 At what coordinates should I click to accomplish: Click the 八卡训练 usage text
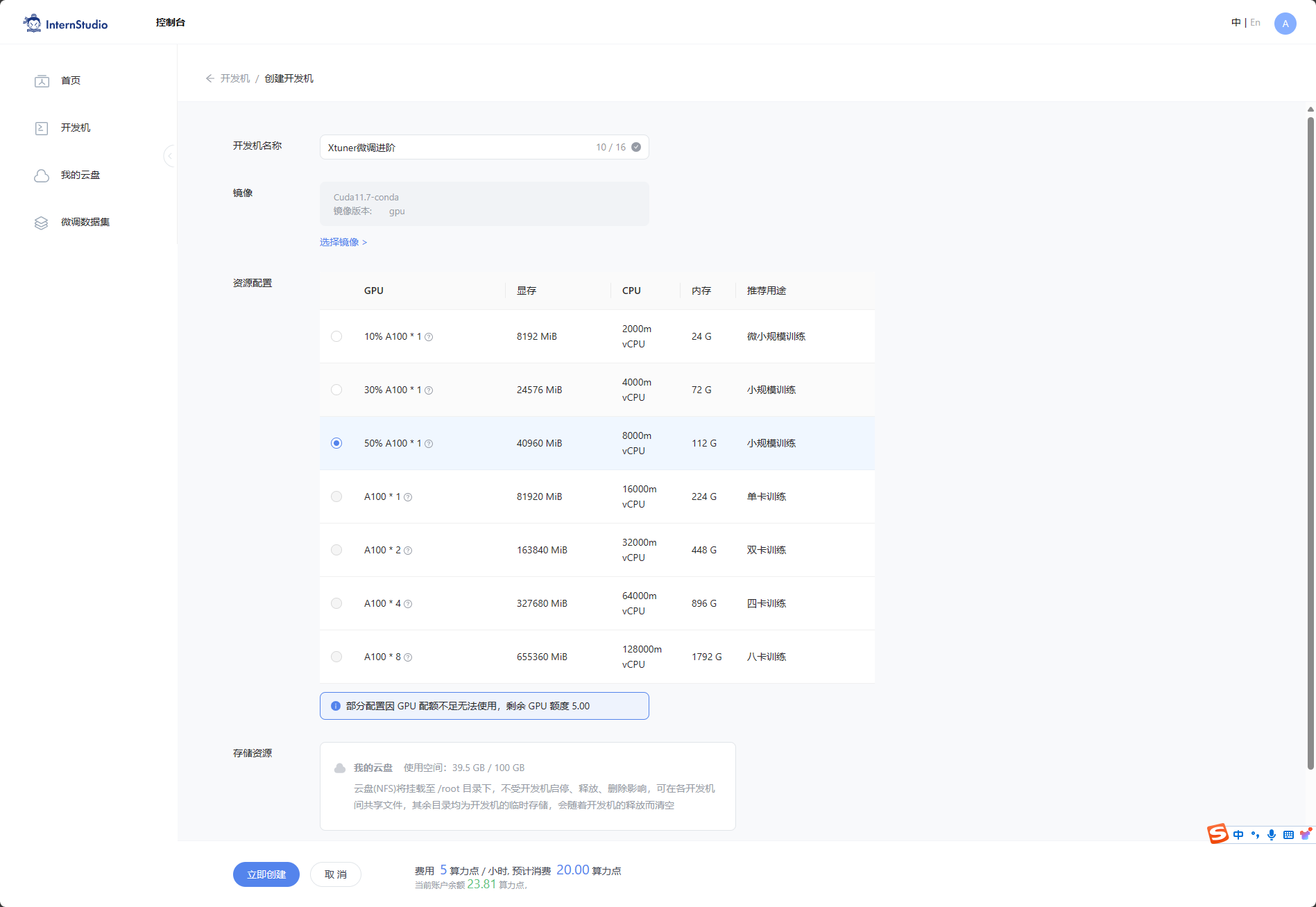[767, 657]
